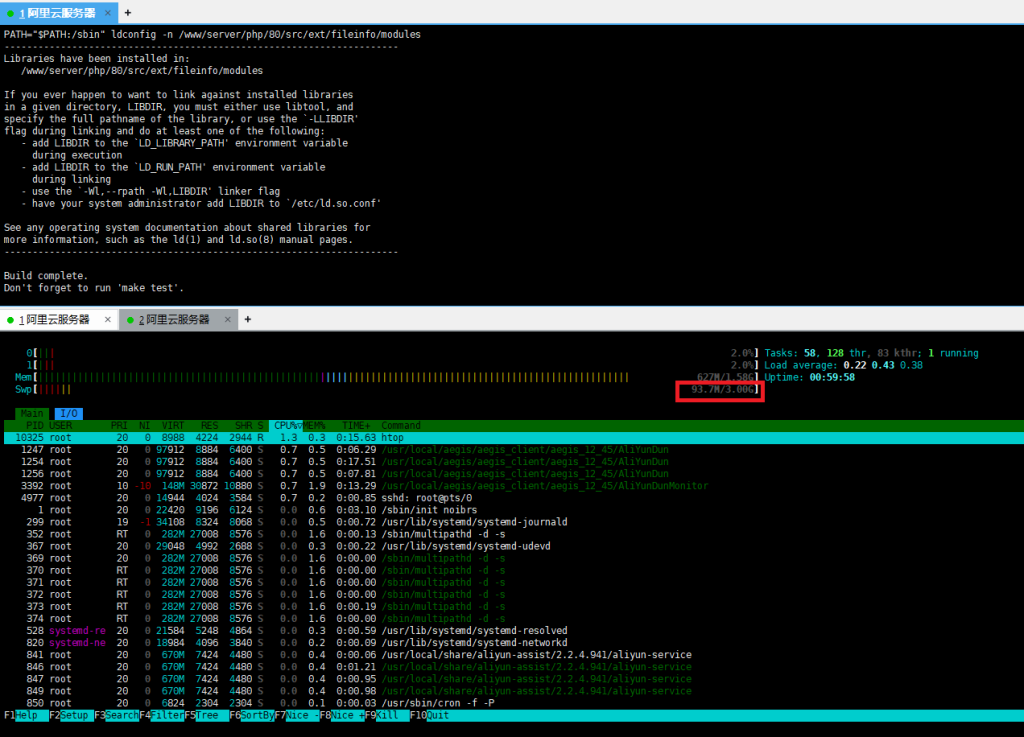Screen dimensions: 1024x737
Task: Select the /sbin/init noibrs process row
Action: pos(514,510)
